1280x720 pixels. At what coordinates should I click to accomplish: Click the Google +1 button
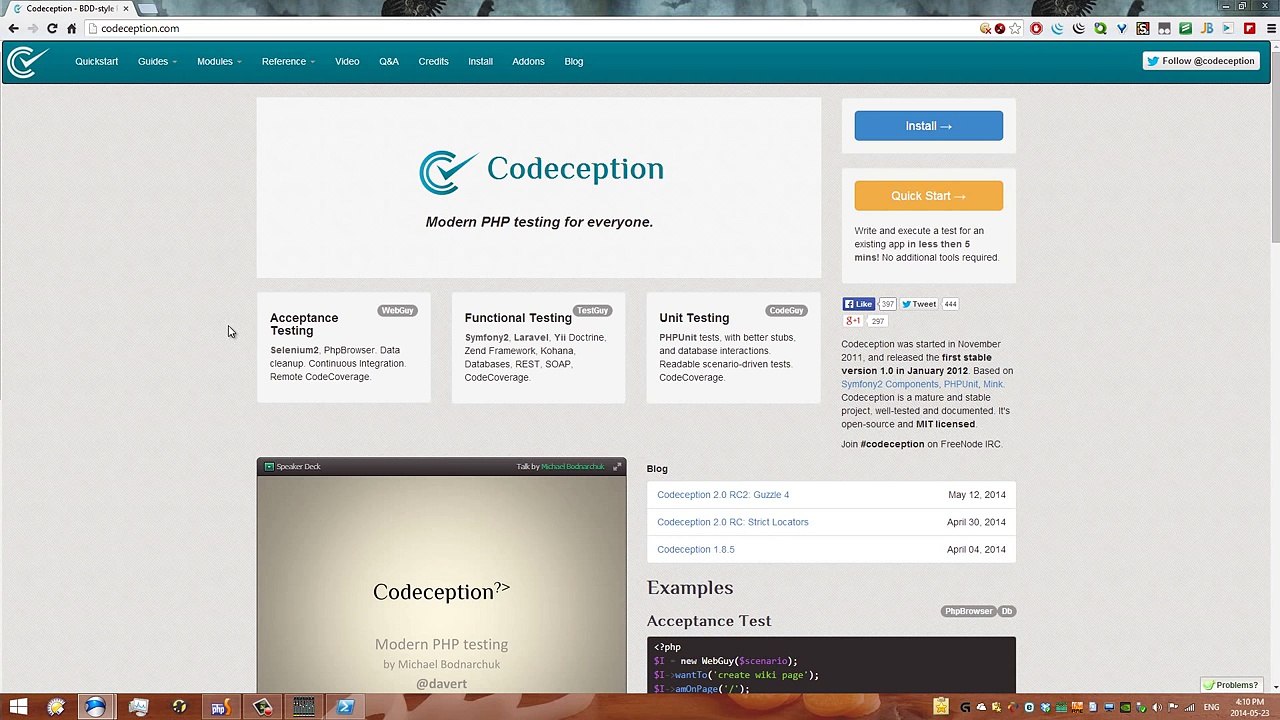pyautogui.click(x=853, y=321)
